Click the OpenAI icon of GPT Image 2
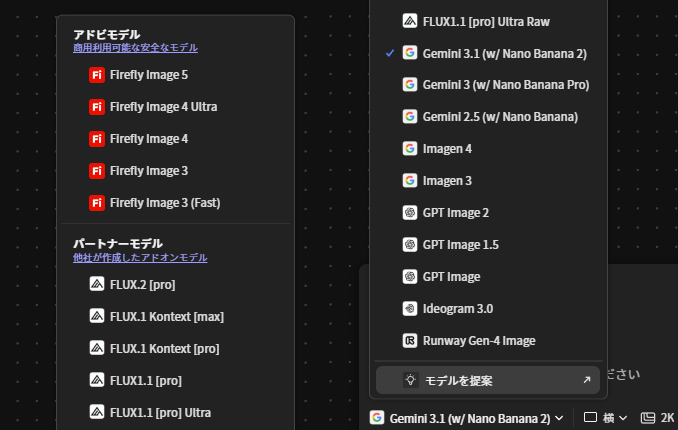 [x=410, y=212]
